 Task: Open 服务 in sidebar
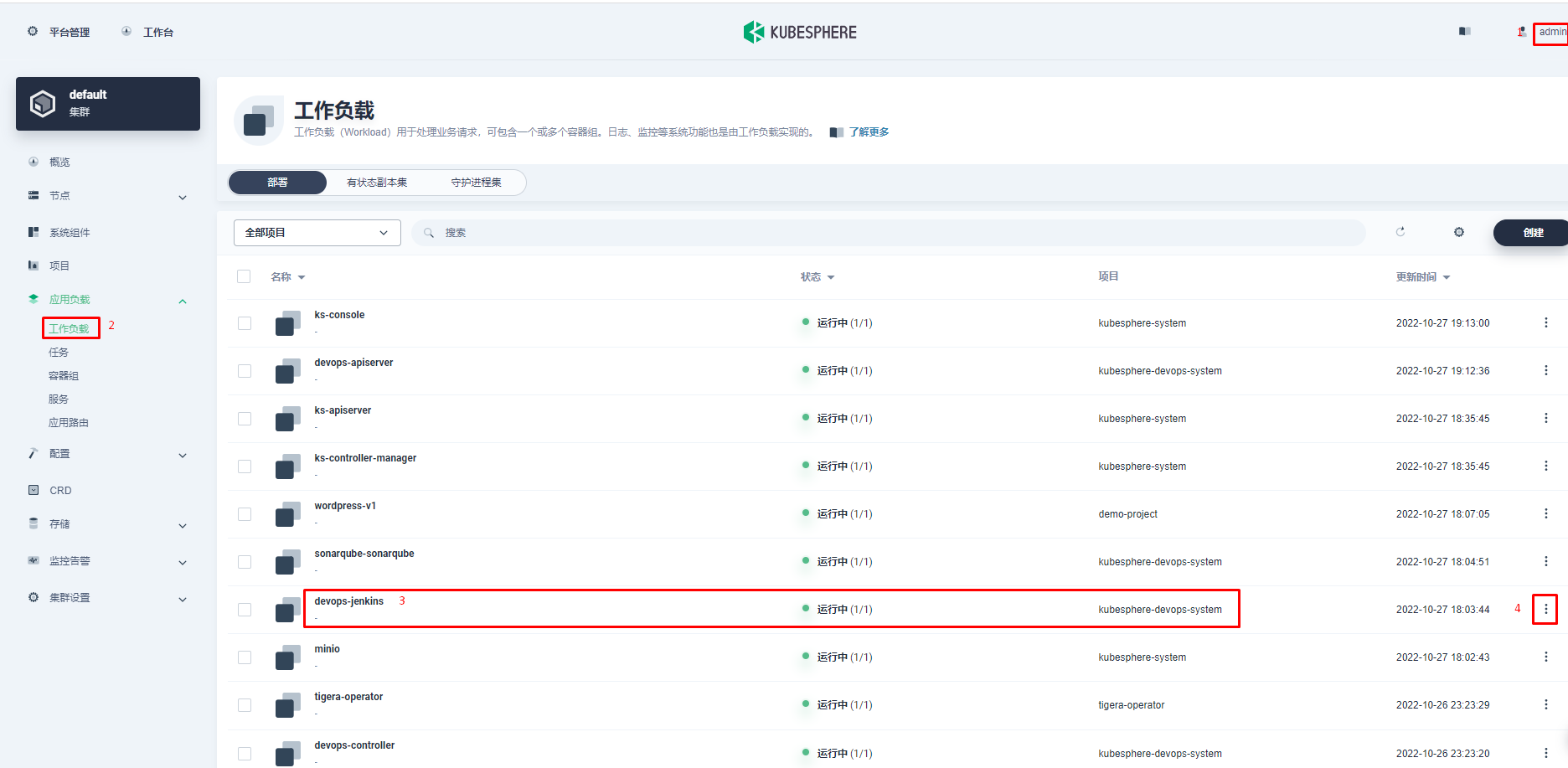tap(59, 399)
